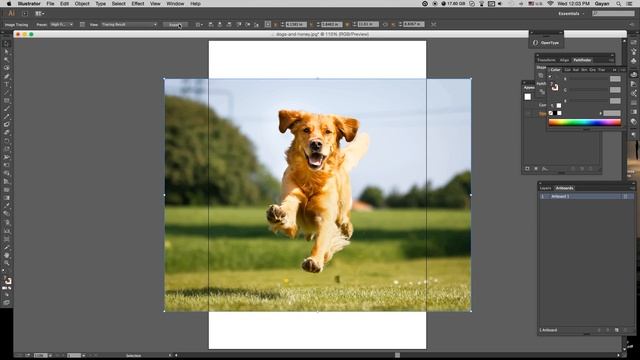Select the Selection tool arrow
The height and width of the screenshot is (360, 640).
(x=7, y=44)
